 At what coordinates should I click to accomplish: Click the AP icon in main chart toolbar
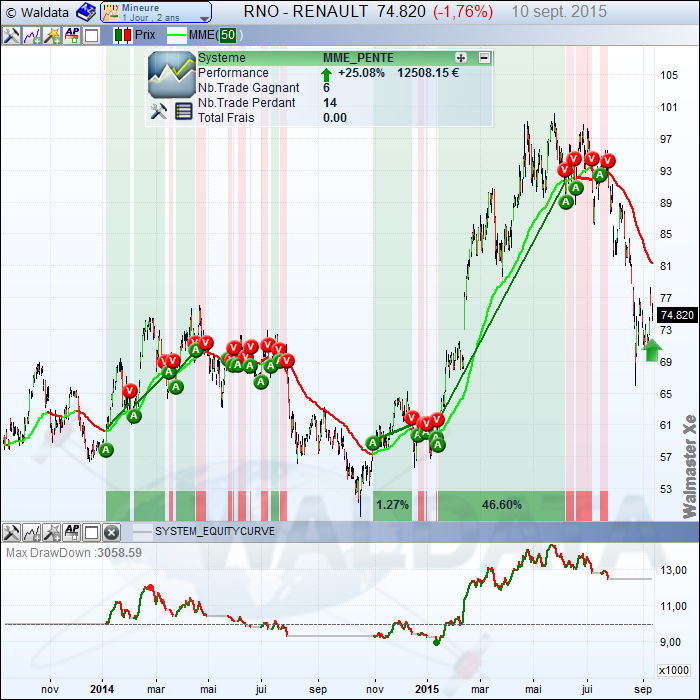pos(72,35)
